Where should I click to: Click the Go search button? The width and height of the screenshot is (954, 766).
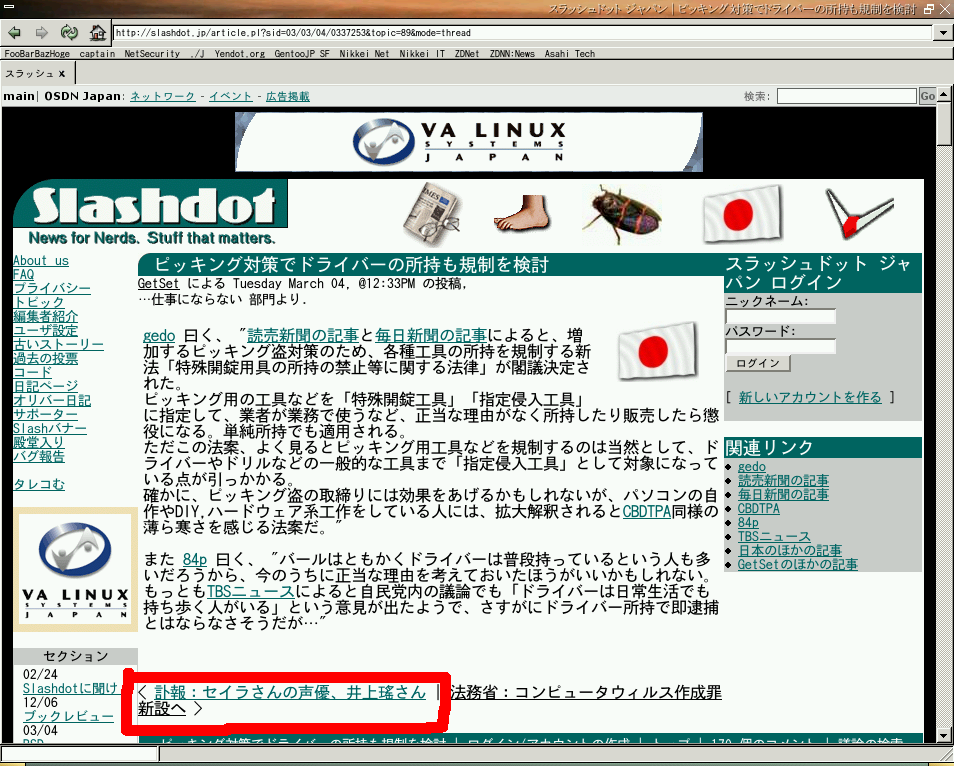click(928, 96)
